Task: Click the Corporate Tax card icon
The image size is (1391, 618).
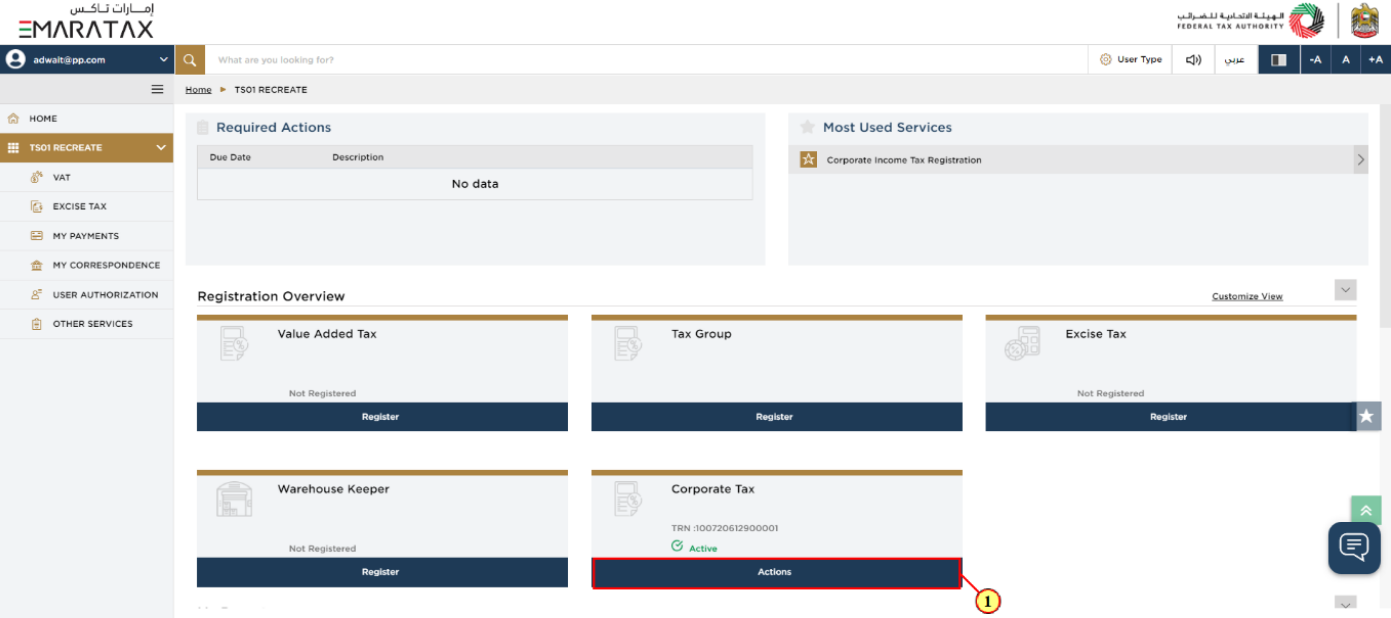Action: [x=627, y=498]
